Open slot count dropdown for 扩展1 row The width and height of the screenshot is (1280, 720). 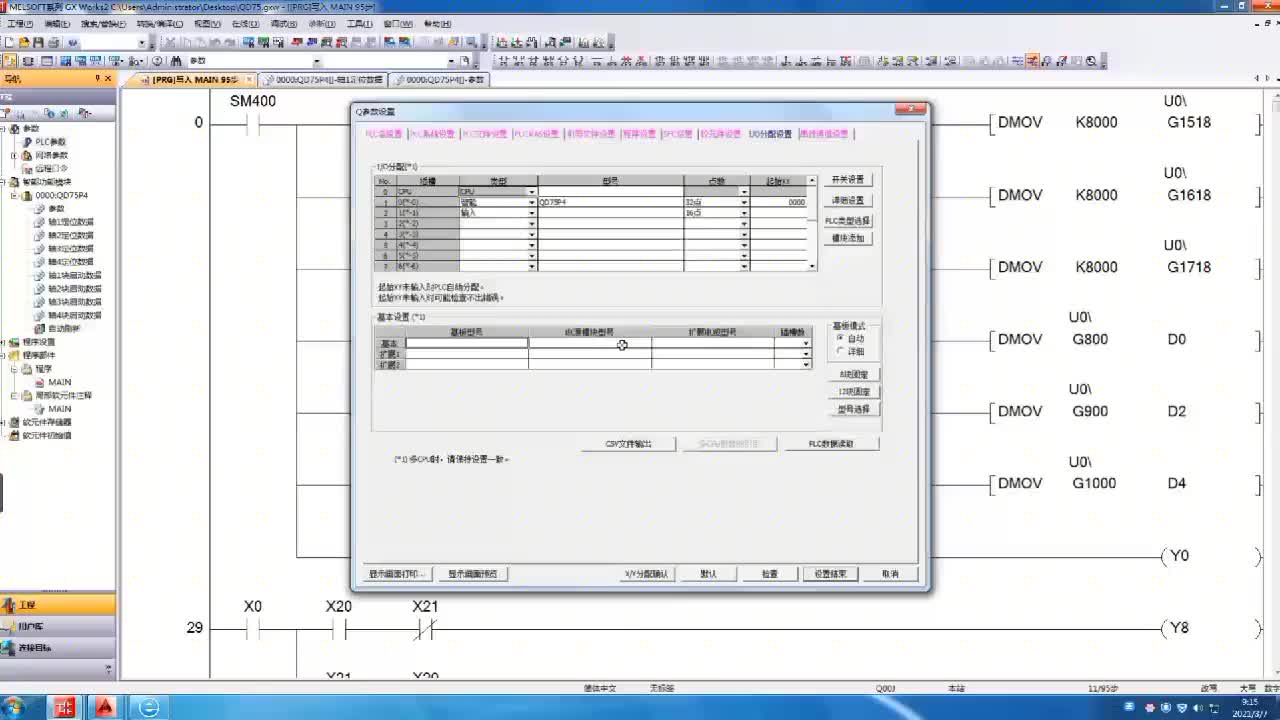click(806, 354)
